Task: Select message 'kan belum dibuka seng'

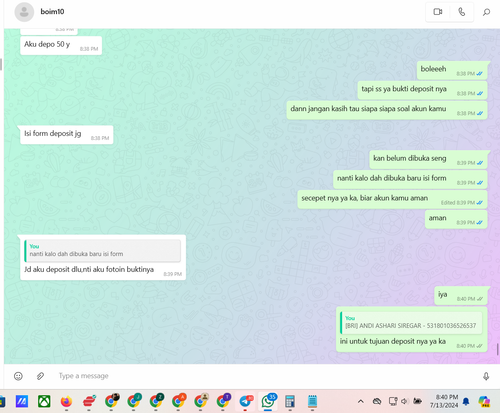Action: click(428, 159)
